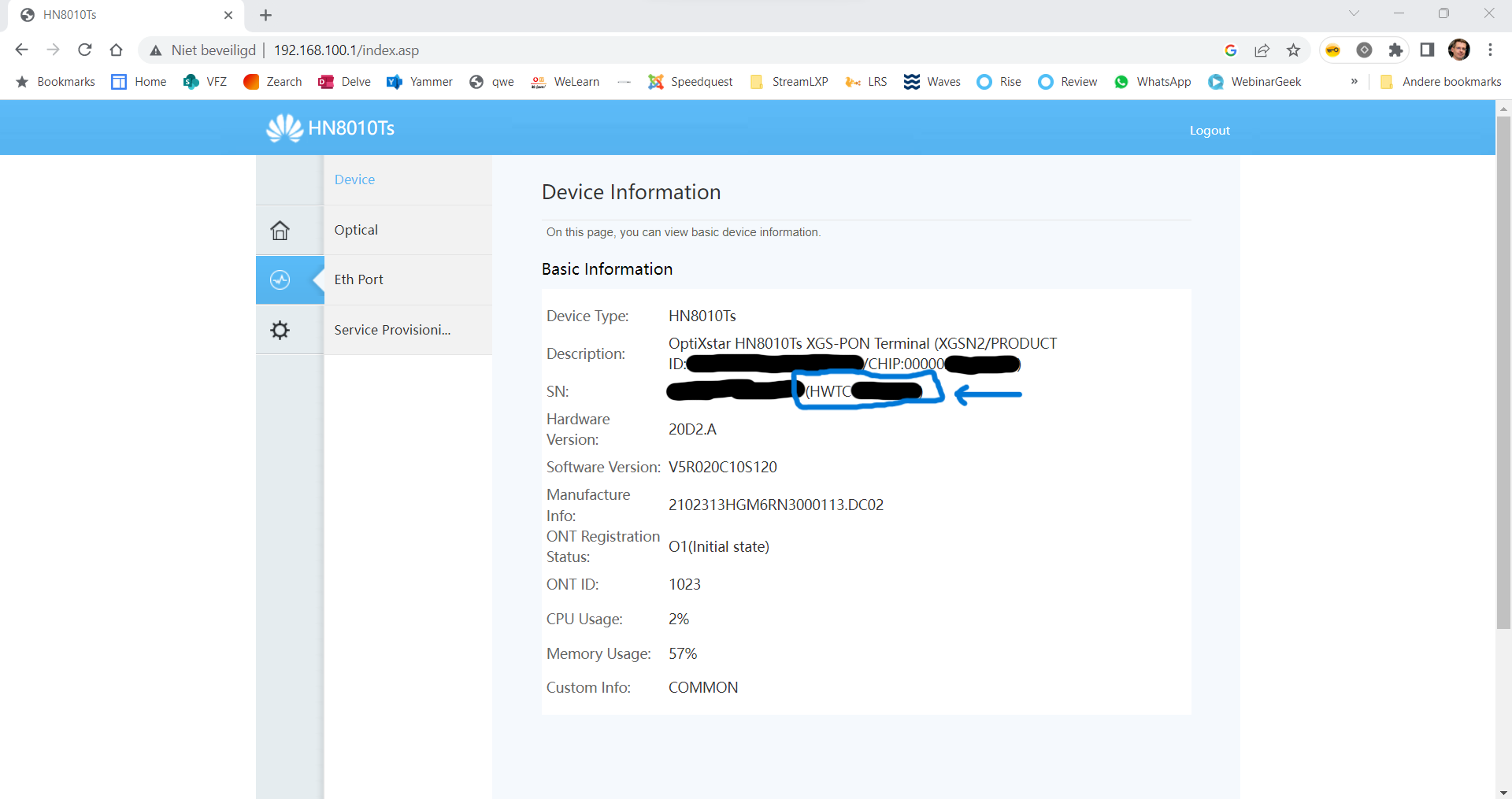Click the Device Information heading
Viewport: 1512px width, 799px height.
coord(631,192)
